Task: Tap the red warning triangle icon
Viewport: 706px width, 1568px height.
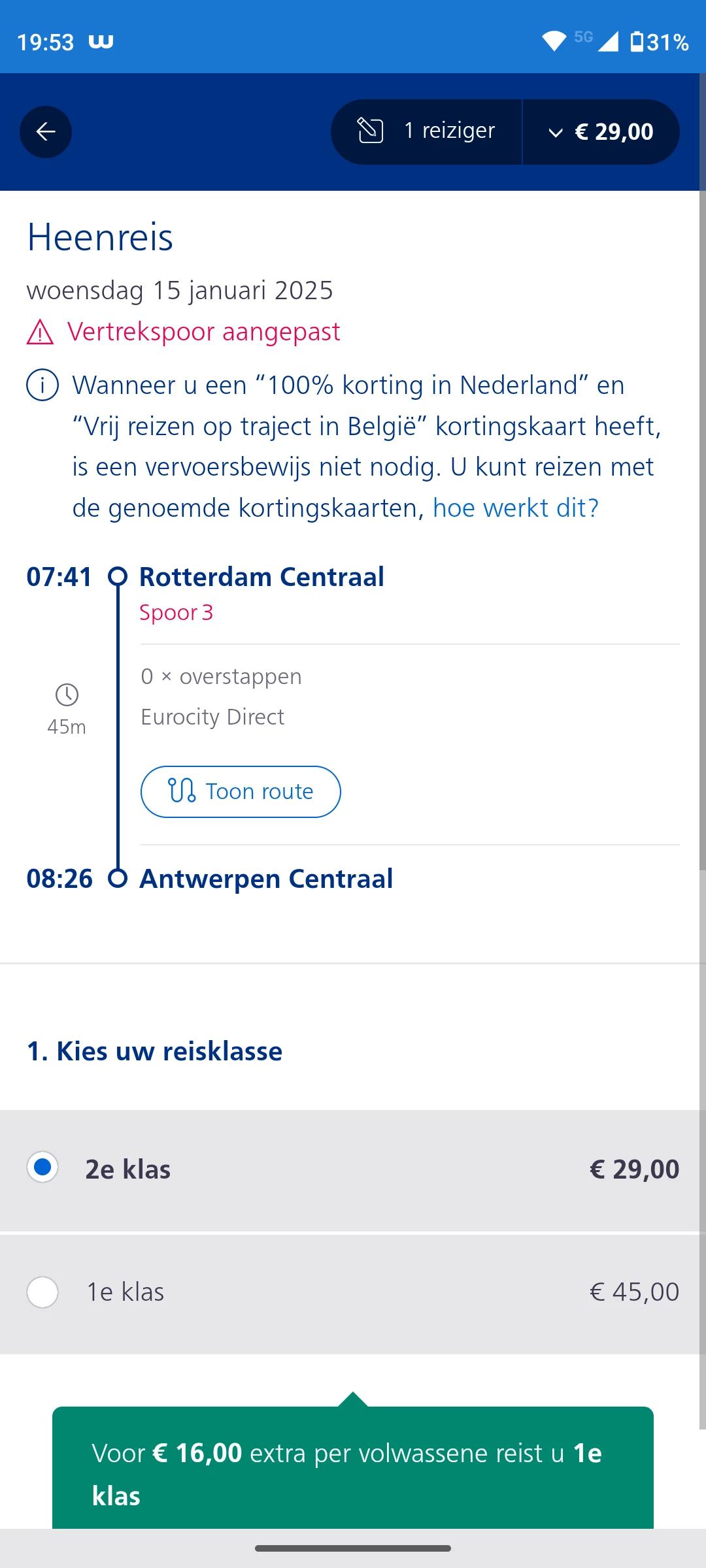Action: pyautogui.click(x=40, y=333)
